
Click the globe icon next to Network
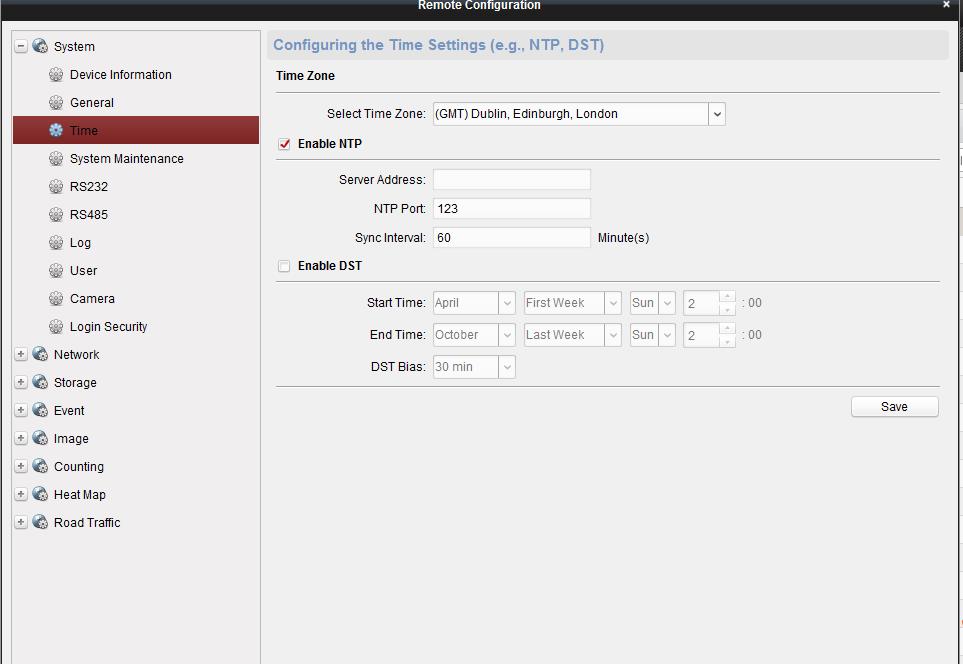[40, 355]
